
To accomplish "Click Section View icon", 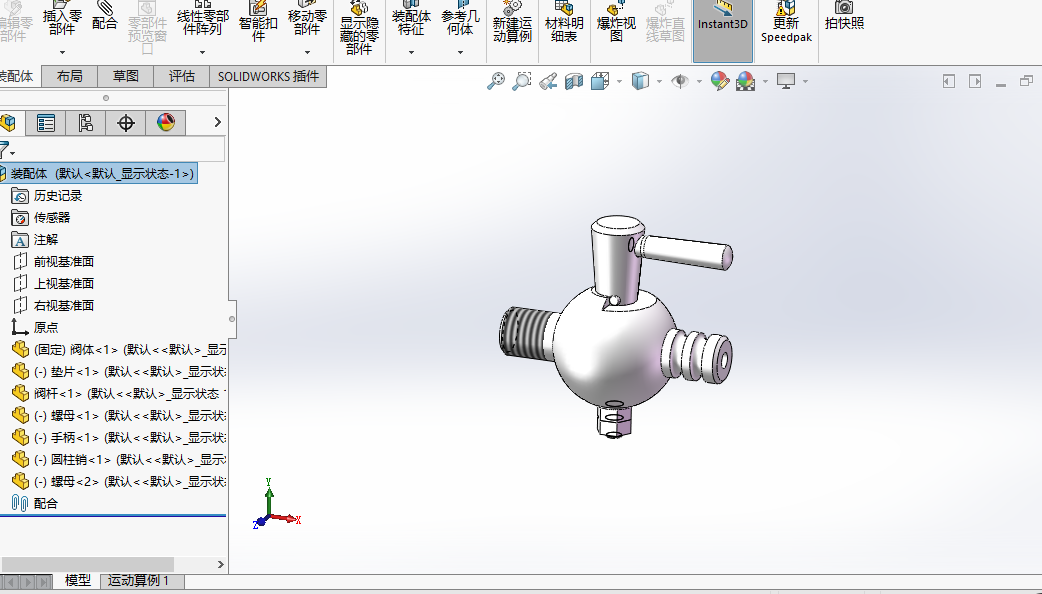I will (x=573, y=81).
